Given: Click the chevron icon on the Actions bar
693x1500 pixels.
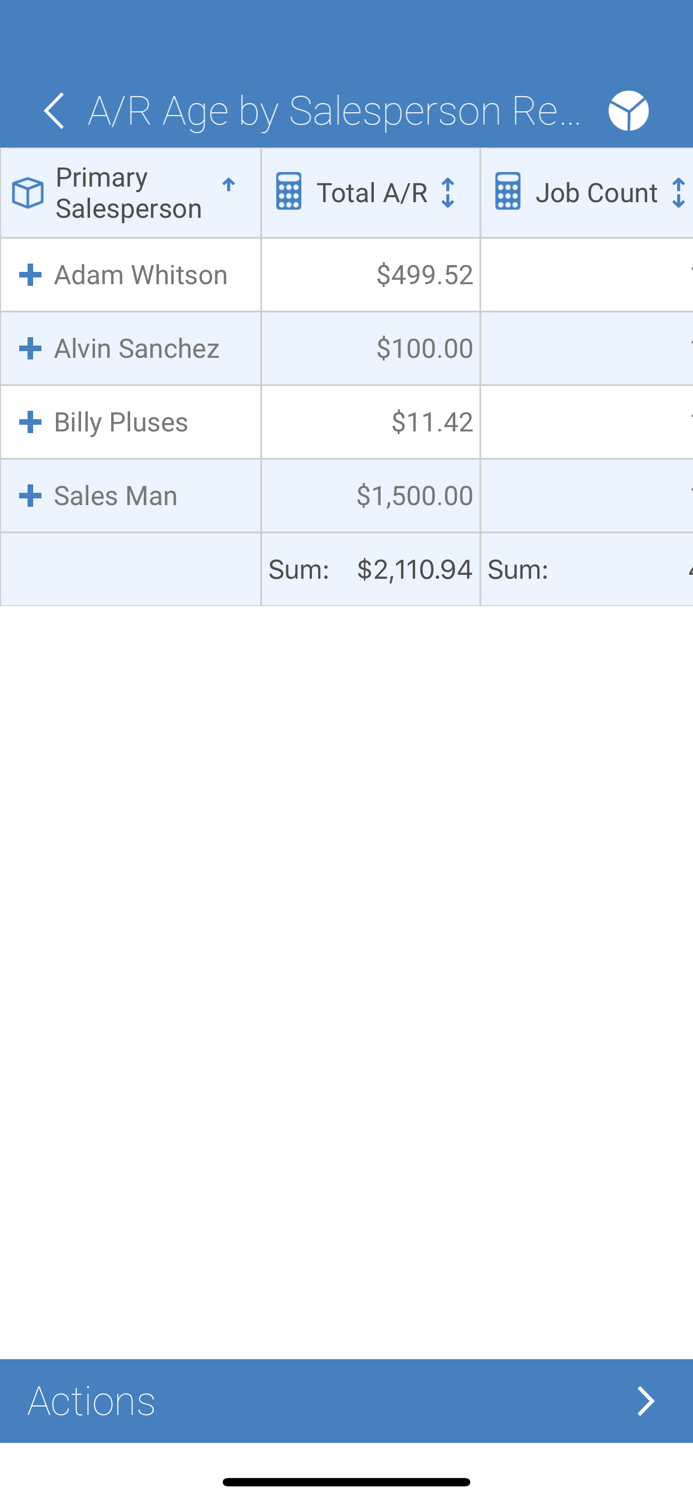Looking at the screenshot, I should click(x=645, y=1400).
